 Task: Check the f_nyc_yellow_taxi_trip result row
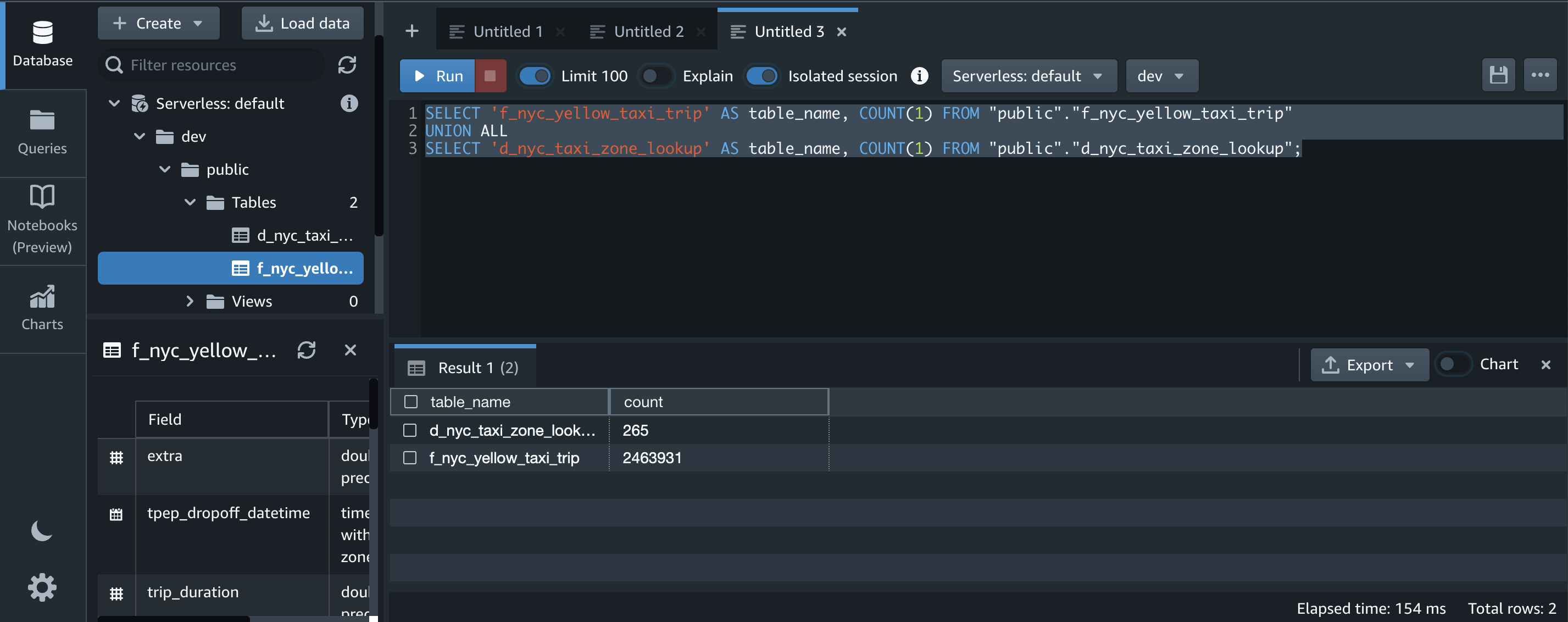[x=410, y=458]
